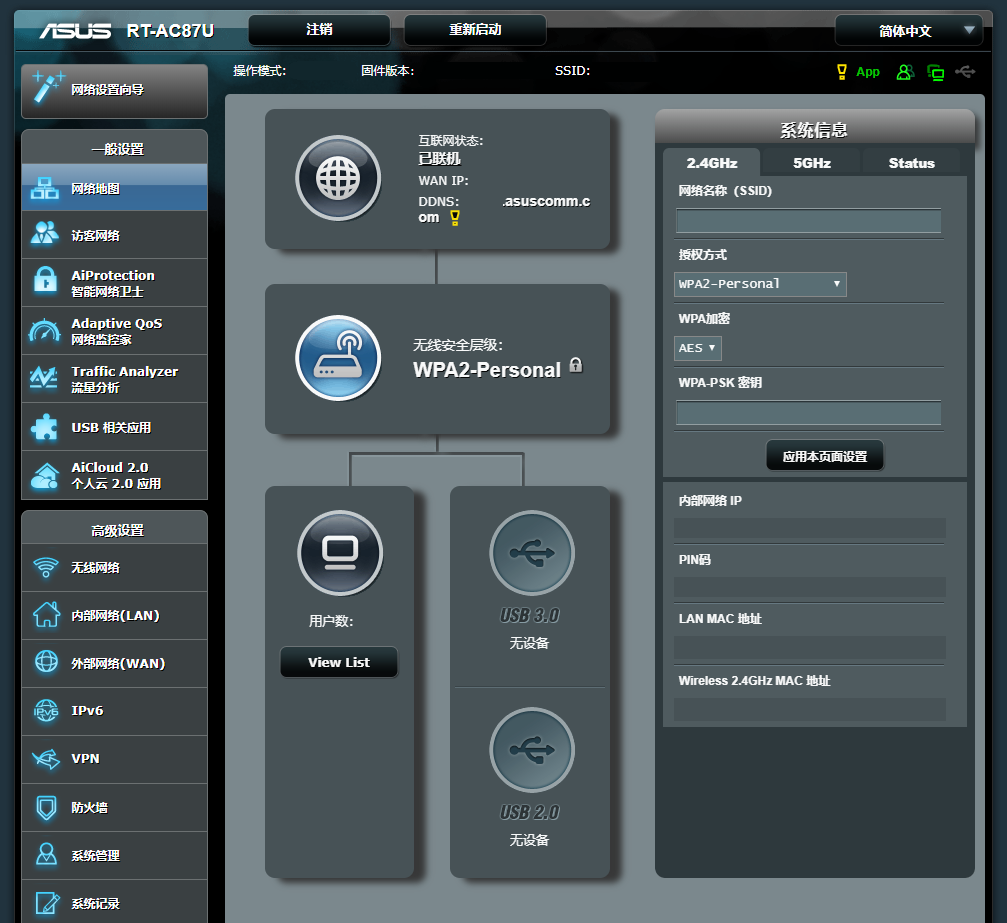Click the USB status icon in header

point(964,72)
